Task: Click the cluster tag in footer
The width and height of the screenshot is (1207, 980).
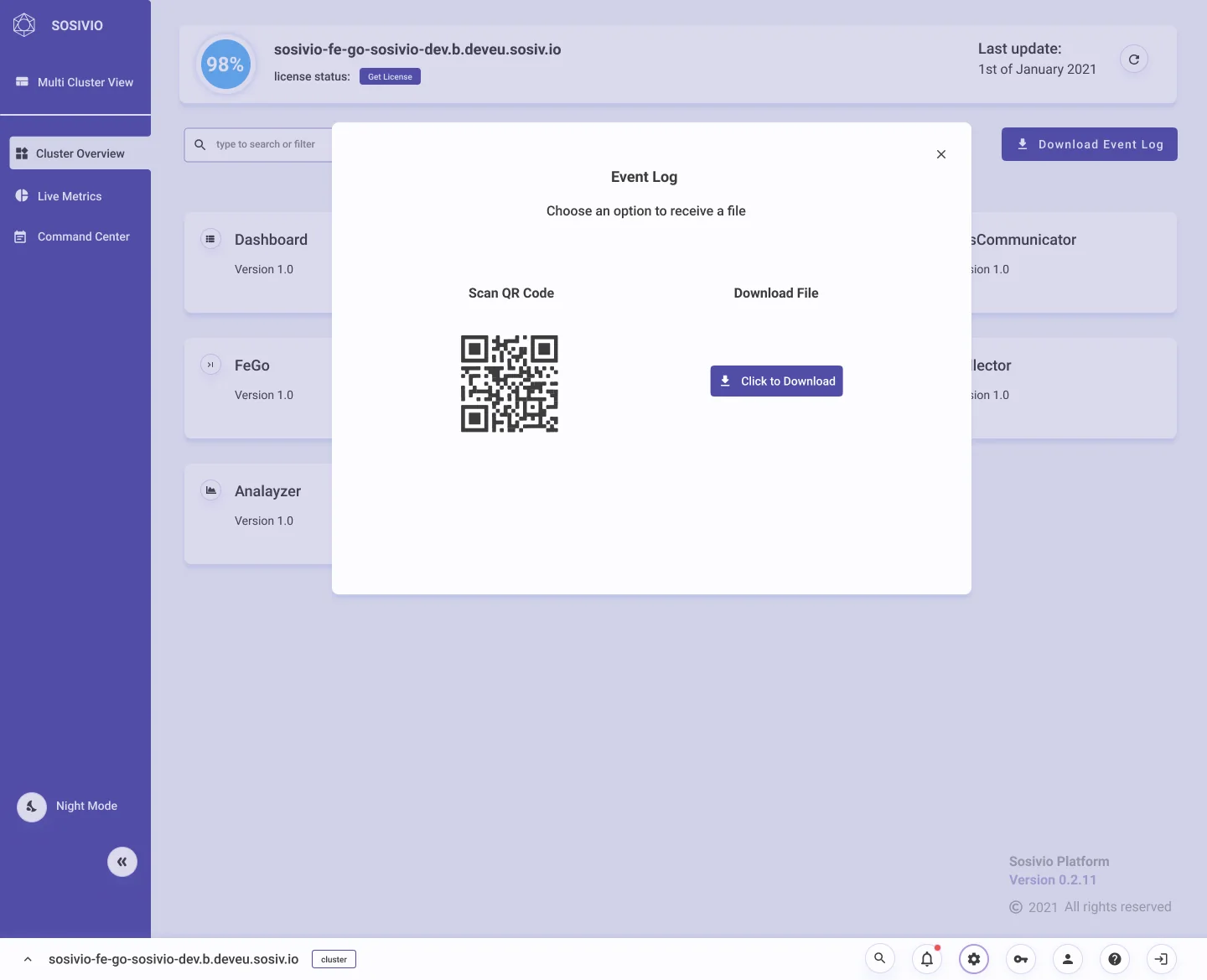Action: (x=334, y=959)
